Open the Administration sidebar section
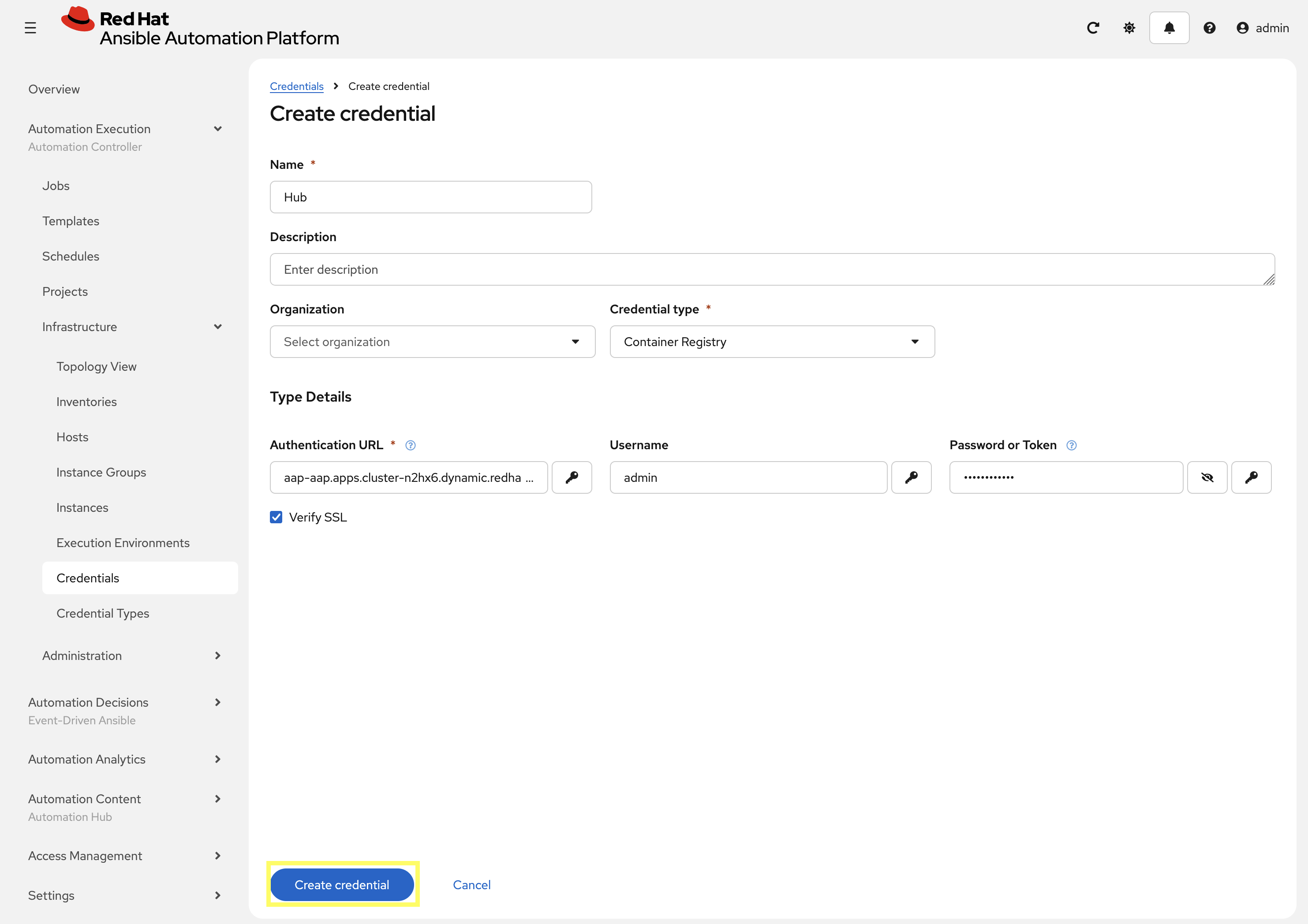Viewport: 1308px width, 924px height. [x=82, y=655]
